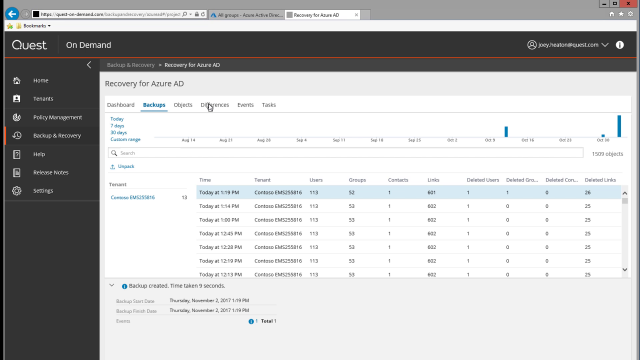Click the Release Notes sidebar icon

click(17, 172)
